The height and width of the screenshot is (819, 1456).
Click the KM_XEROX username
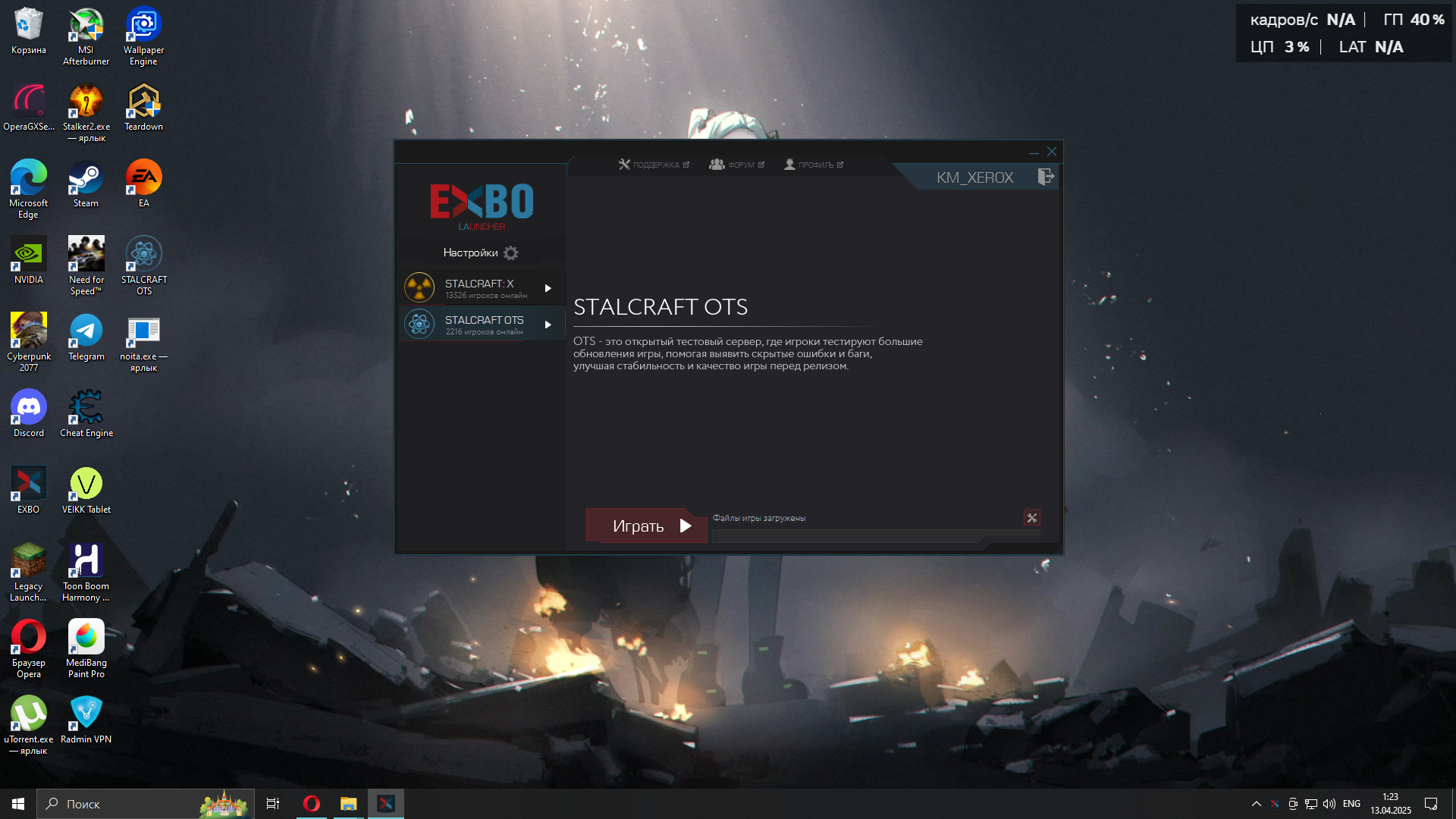pos(974,177)
